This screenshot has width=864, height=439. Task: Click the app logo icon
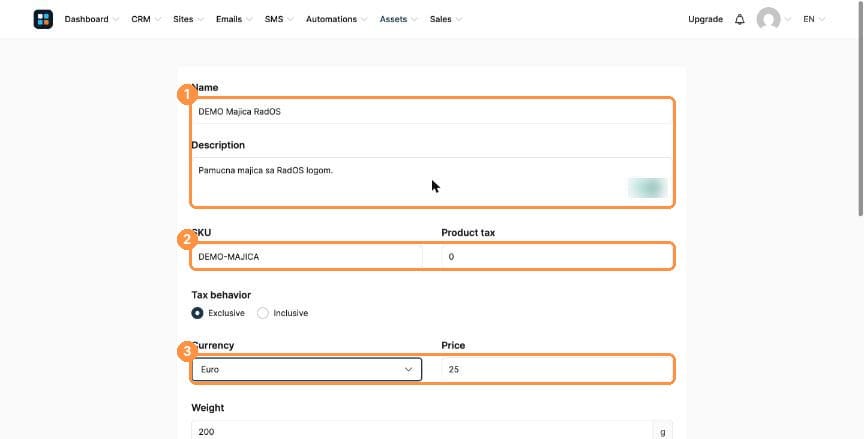point(43,19)
